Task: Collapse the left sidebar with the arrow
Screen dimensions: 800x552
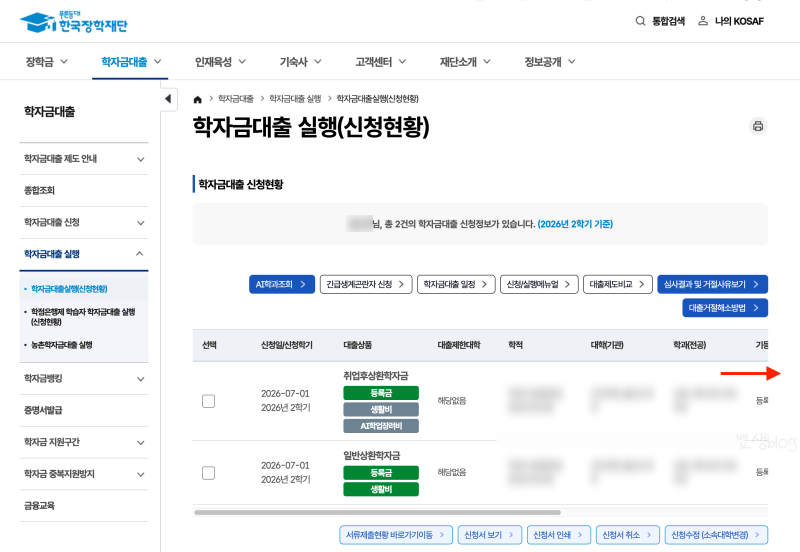Action: point(169,99)
